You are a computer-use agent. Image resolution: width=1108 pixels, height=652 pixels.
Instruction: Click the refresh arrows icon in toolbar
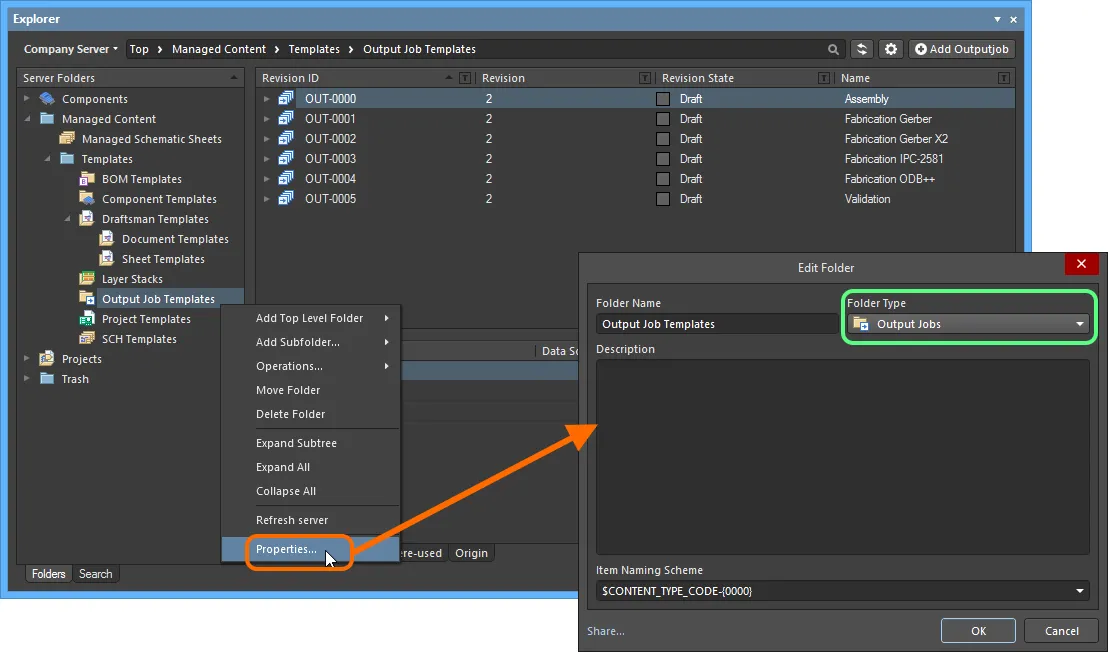point(861,49)
